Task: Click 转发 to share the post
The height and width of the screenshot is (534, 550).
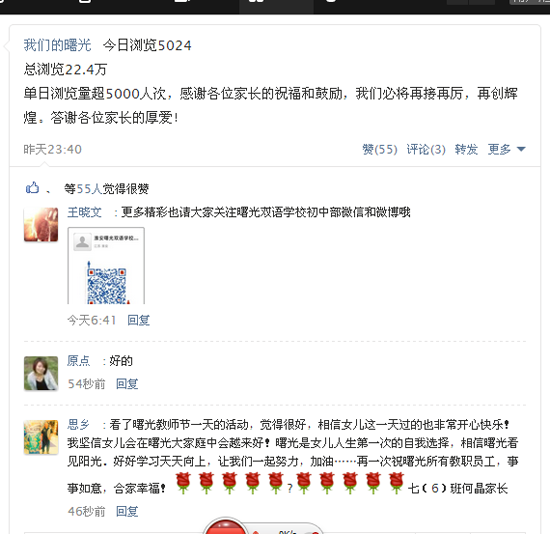Action: [x=466, y=149]
